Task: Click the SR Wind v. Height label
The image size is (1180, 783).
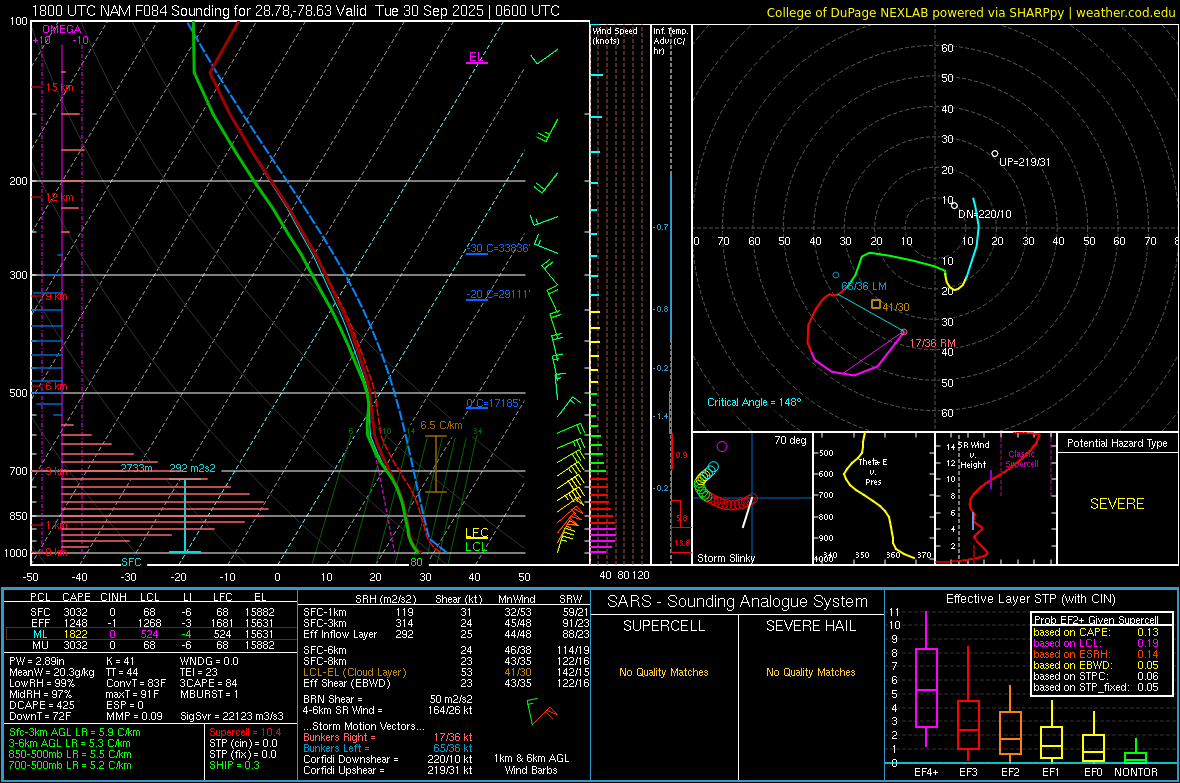Action: [x=974, y=455]
